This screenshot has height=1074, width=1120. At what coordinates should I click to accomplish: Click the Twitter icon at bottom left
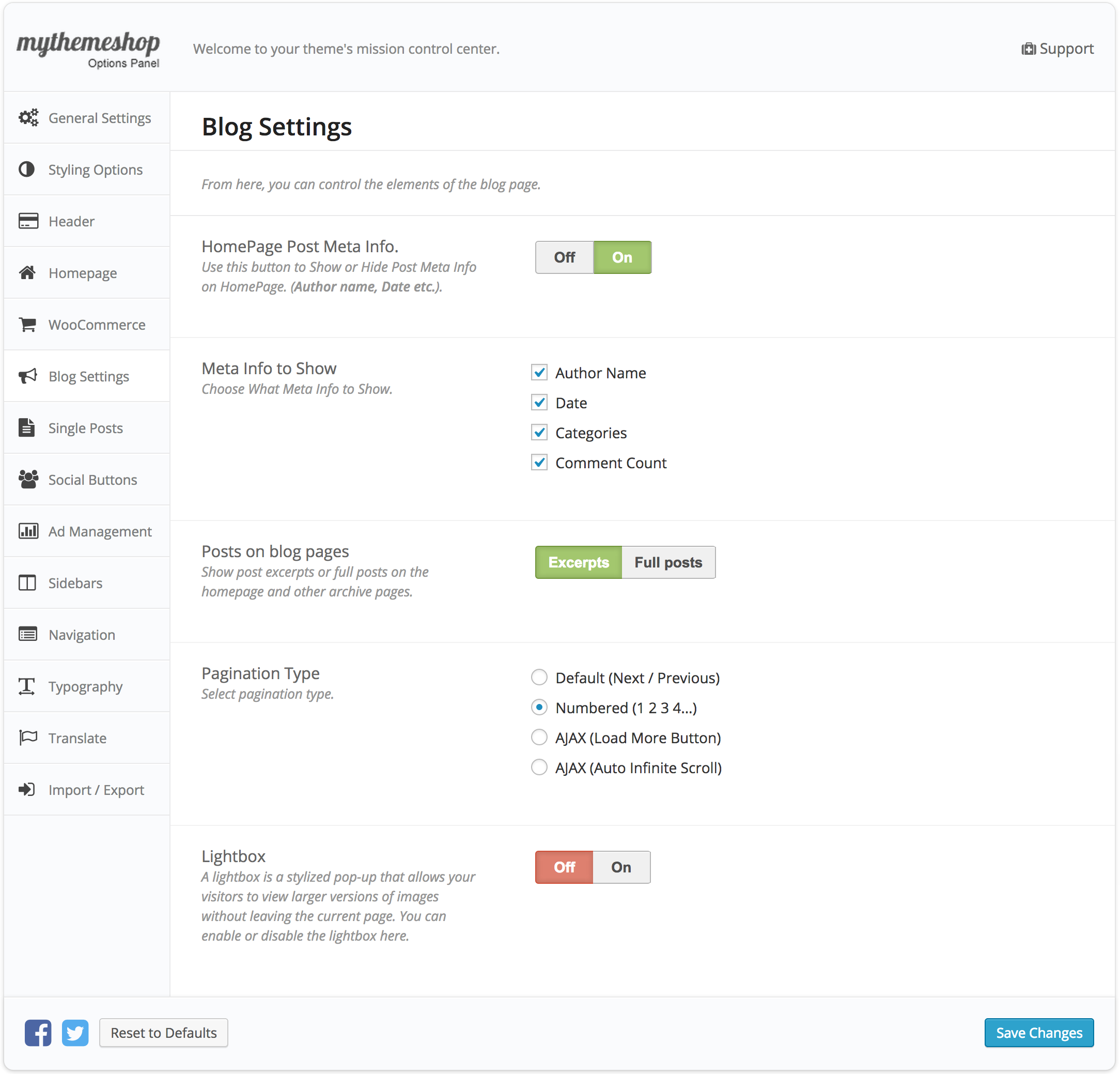(x=75, y=1033)
